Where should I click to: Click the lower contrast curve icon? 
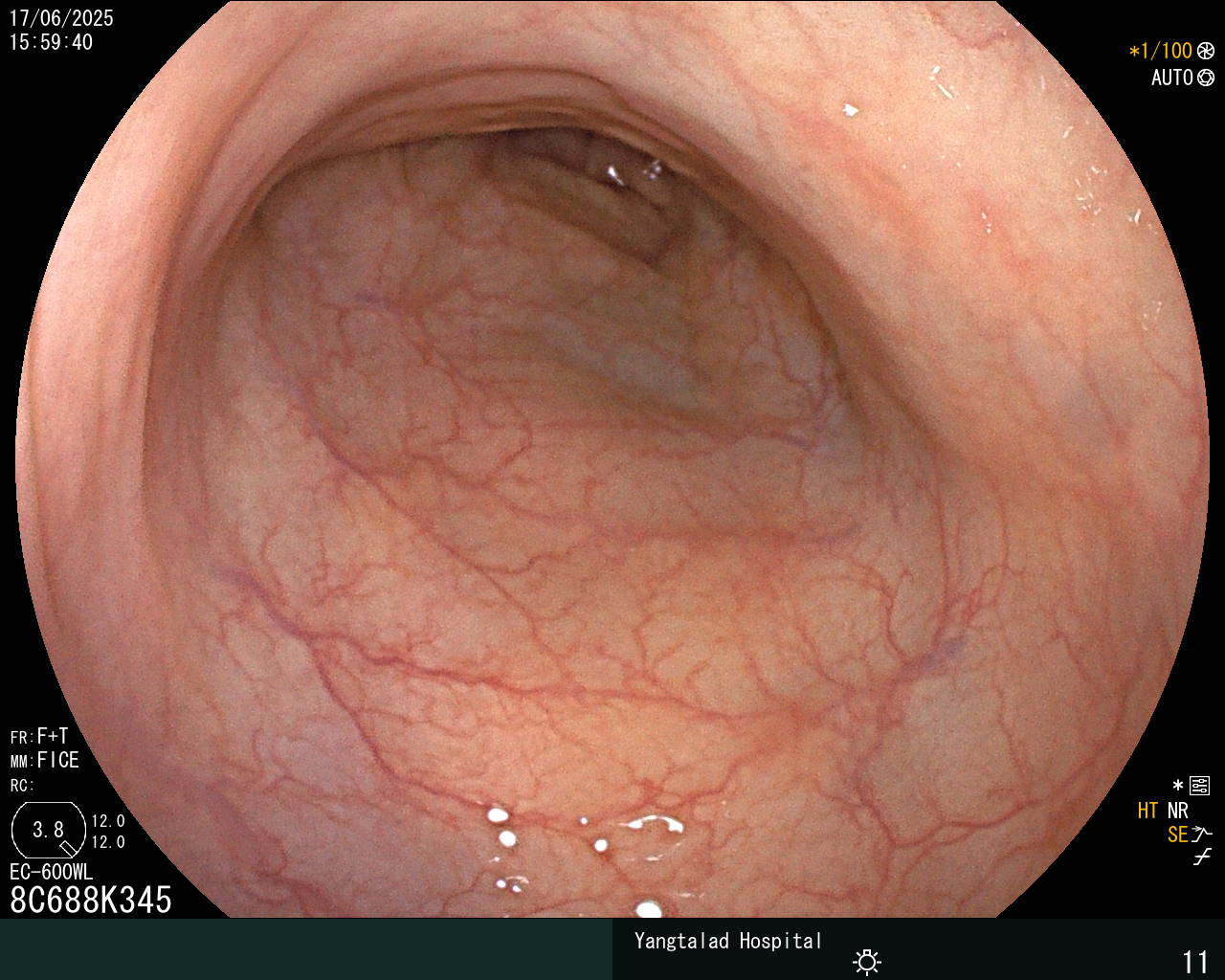[x=1202, y=857]
